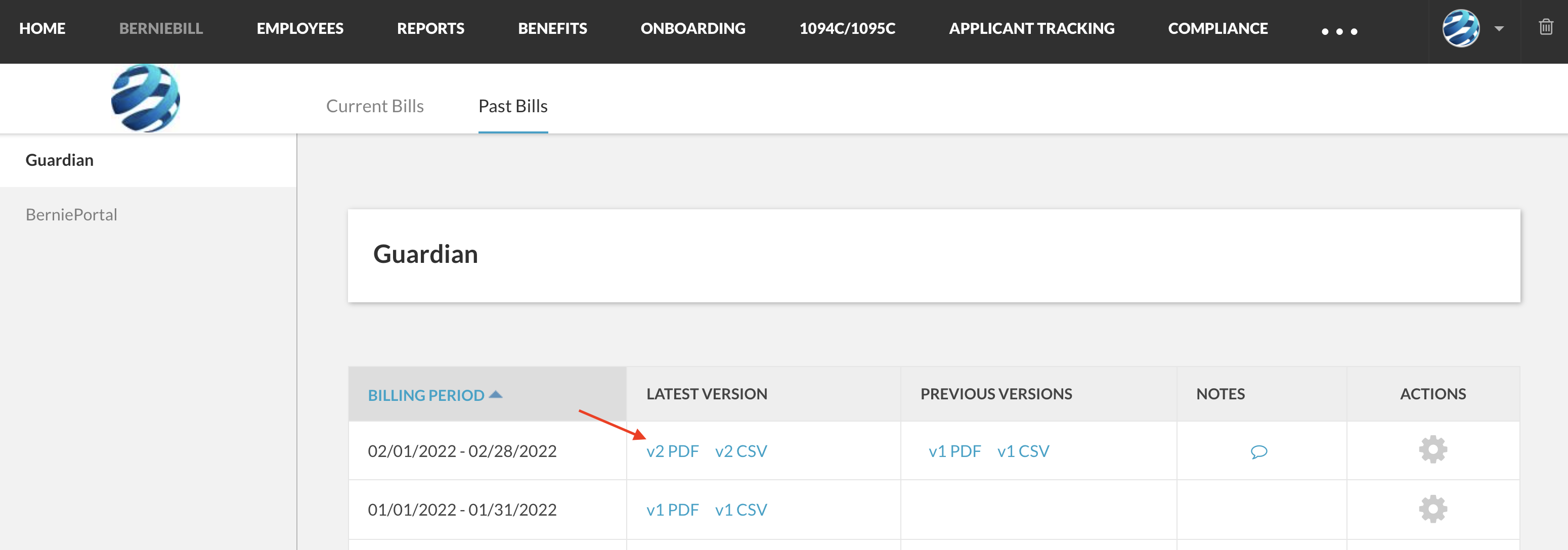Open APPLICANT TRACKING navigation item
The height and width of the screenshot is (550, 1568).
tap(1031, 29)
